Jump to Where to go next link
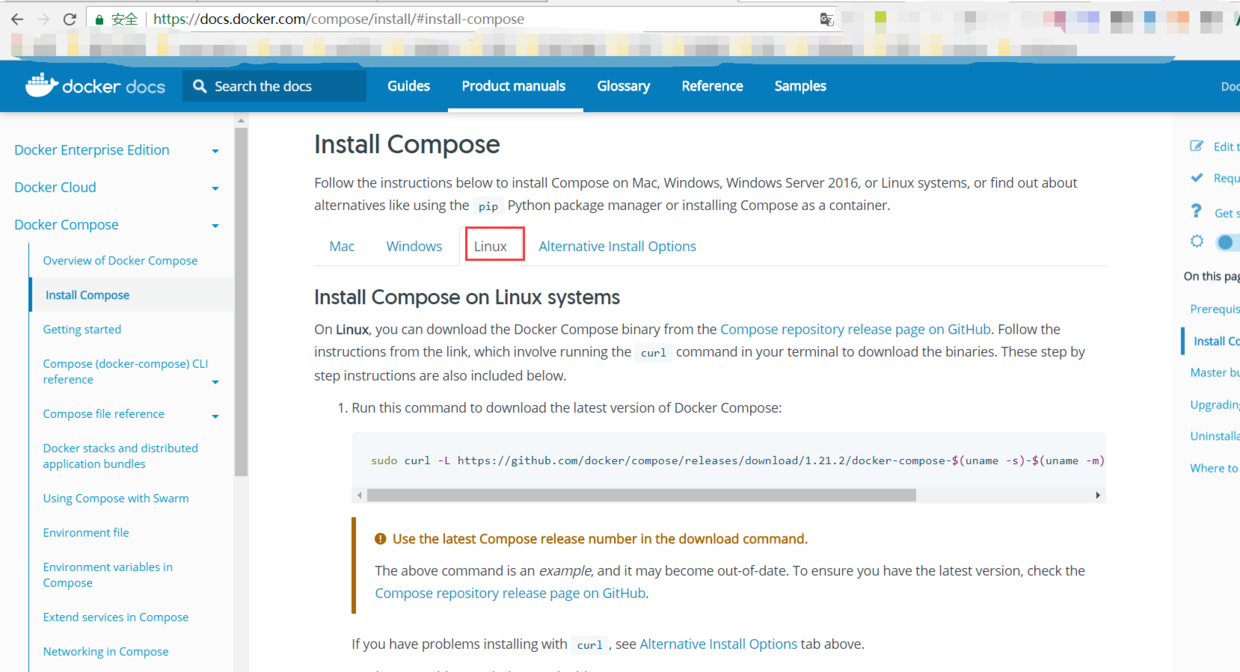Image resolution: width=1240 pixels, height=672 pixels. coord(1214,468)
